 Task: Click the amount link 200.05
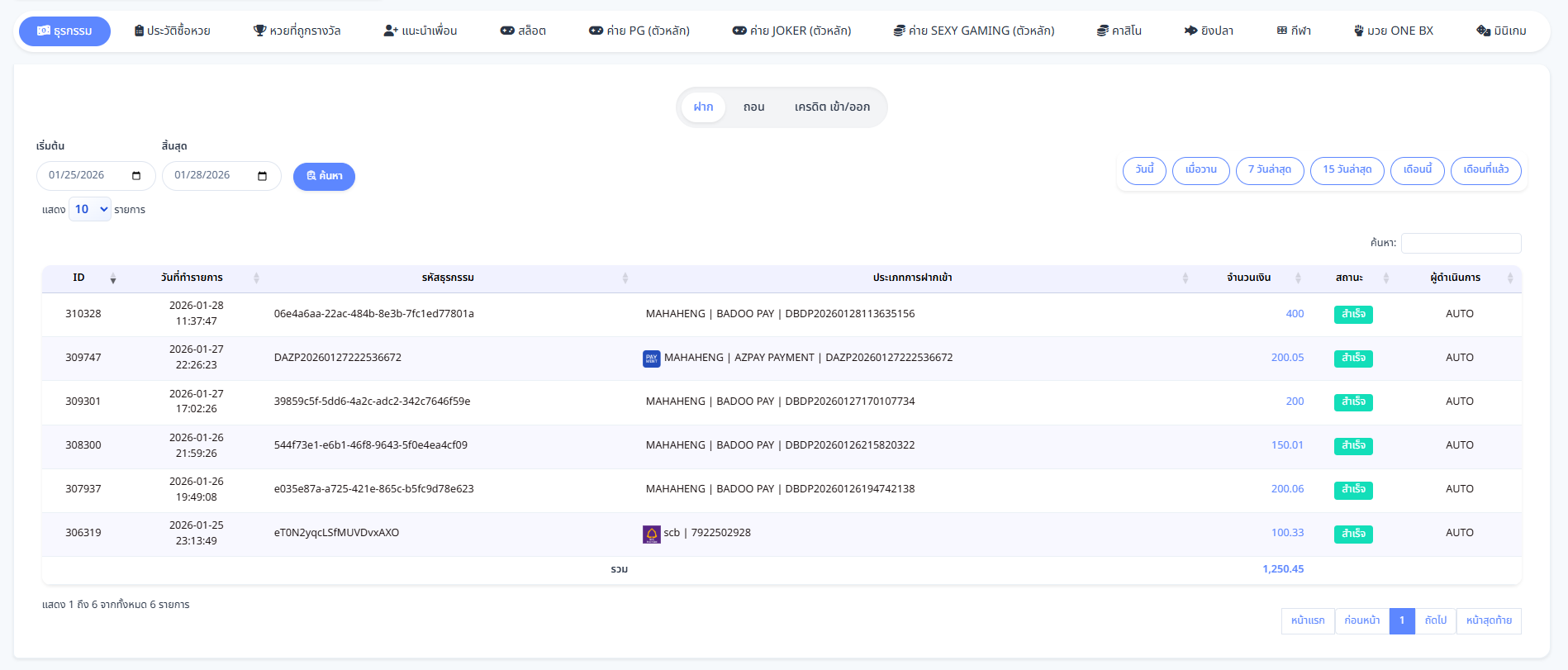1287,358
